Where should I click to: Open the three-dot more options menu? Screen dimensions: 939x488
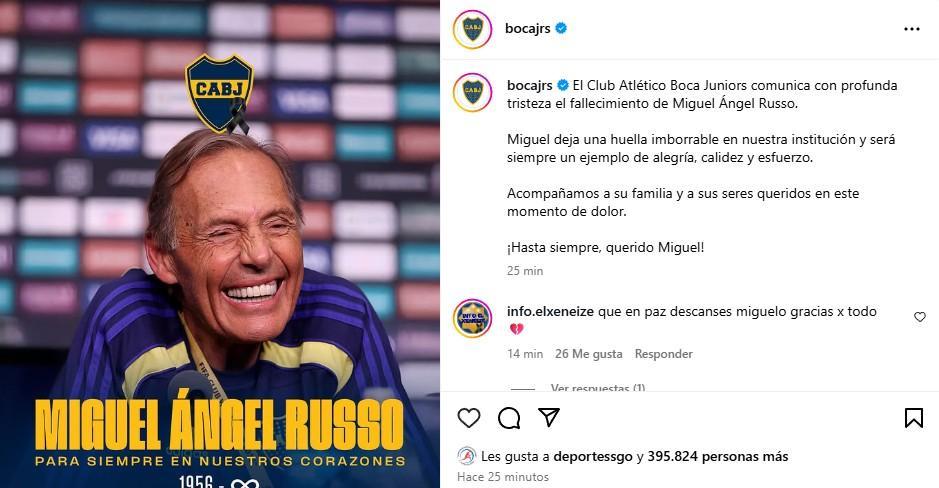pyautogui.click(x=911, y=29)
